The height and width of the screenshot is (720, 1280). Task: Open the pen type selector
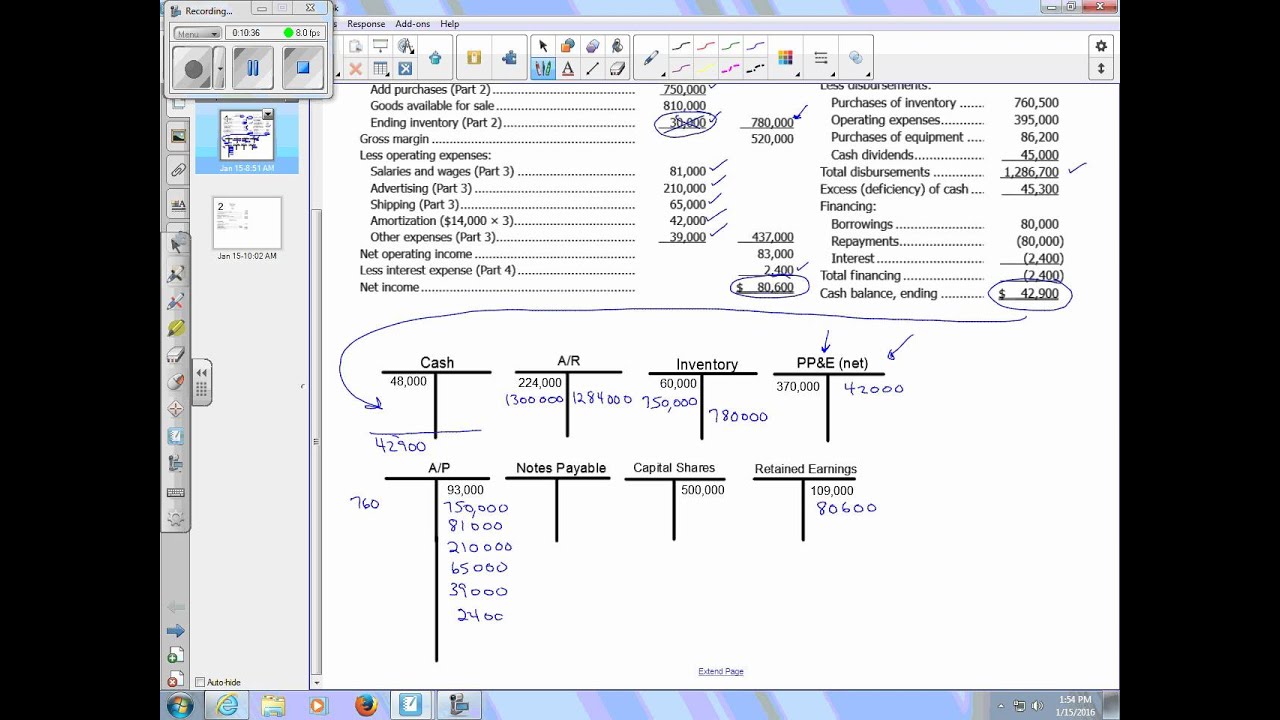click(651, 58)
